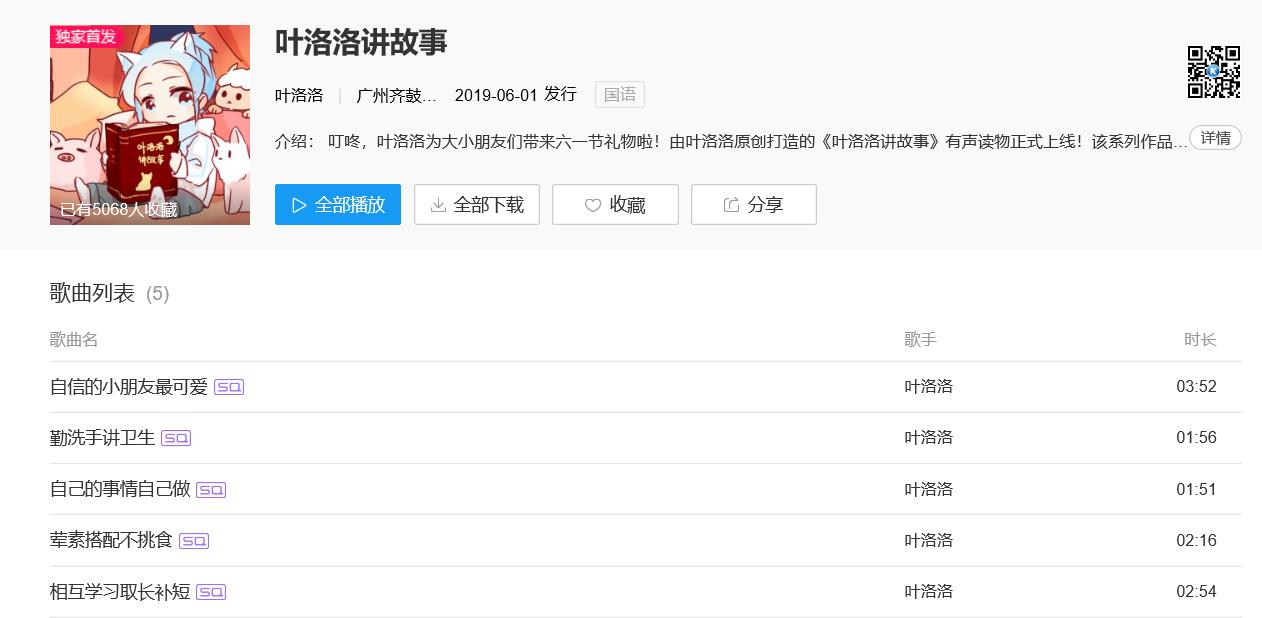1262x618 pixels.
Task: Click SQ badge beside 相互学习取长补短
Action: 211,592
